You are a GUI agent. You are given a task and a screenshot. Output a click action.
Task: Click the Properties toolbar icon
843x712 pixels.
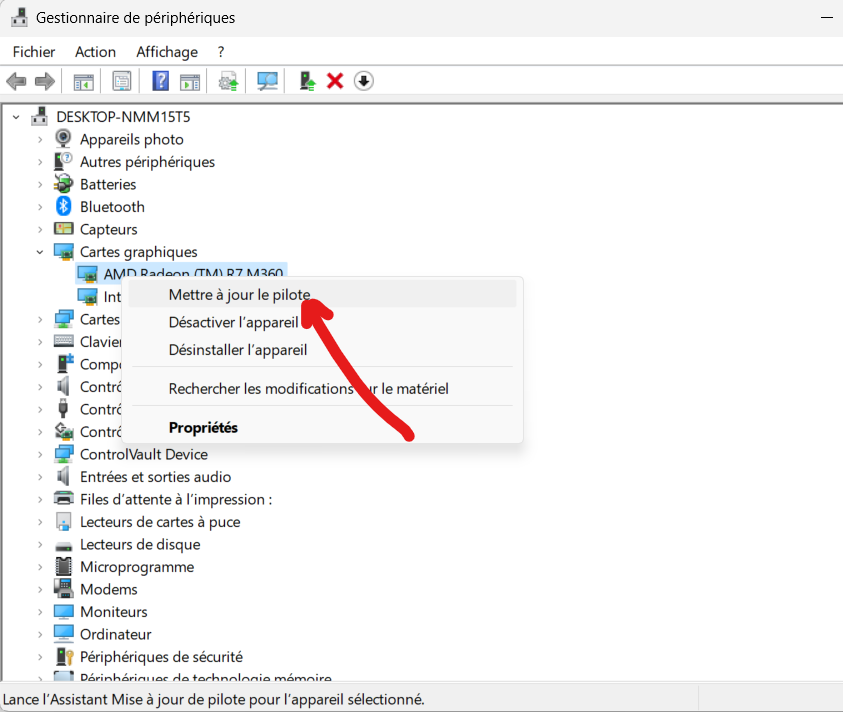pos(121,80)
